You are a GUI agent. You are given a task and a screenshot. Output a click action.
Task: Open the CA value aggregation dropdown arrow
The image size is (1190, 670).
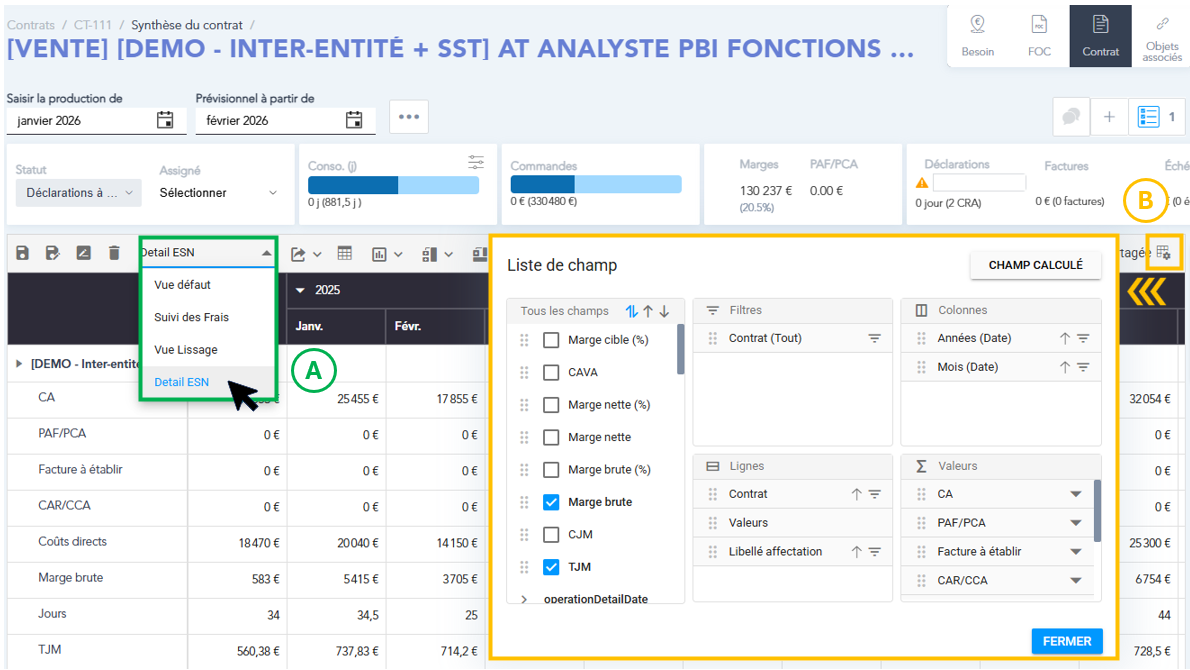1076,494
